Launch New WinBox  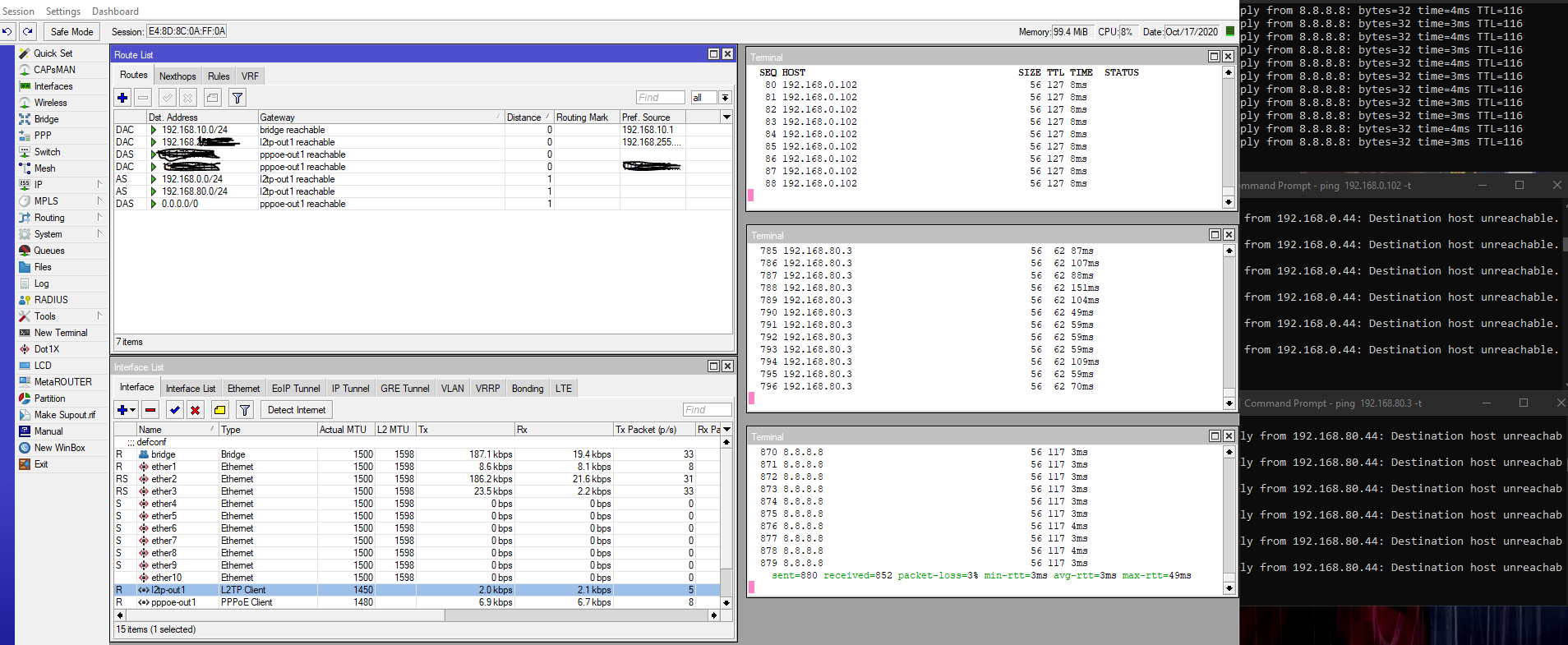click(x=59, y=448)
